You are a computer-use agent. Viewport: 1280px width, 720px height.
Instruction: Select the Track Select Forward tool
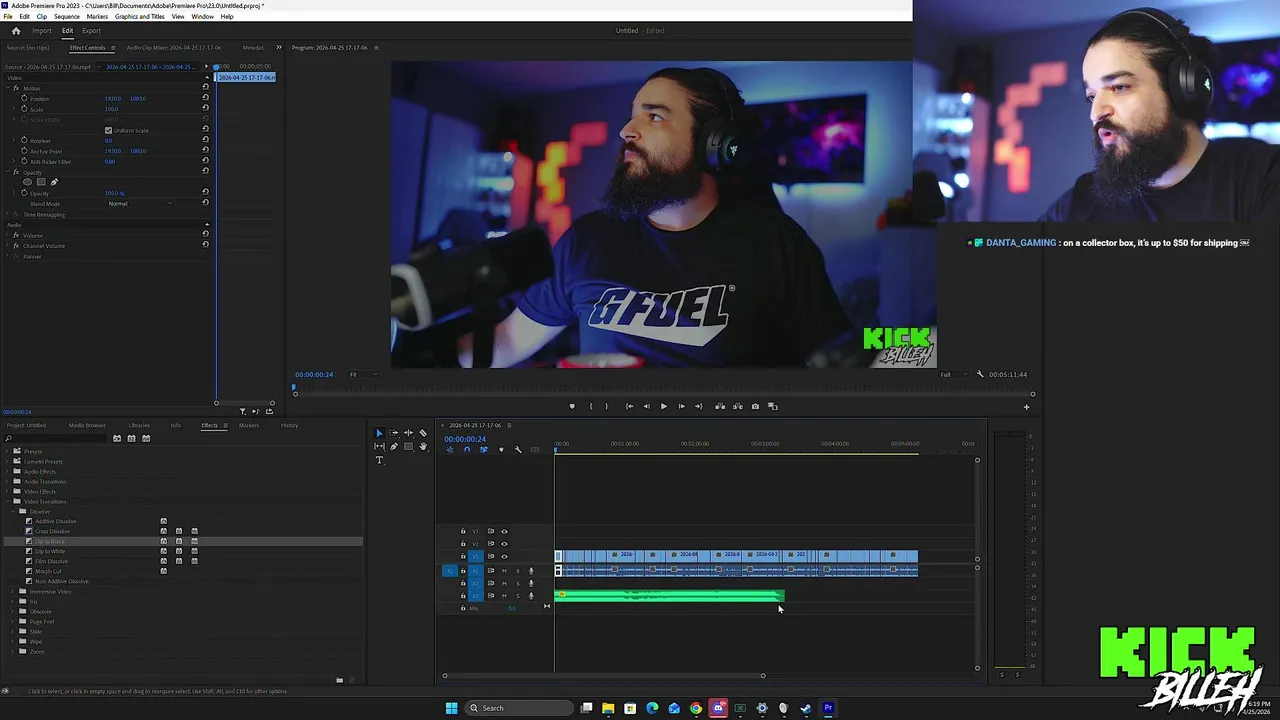coord(394,433)
